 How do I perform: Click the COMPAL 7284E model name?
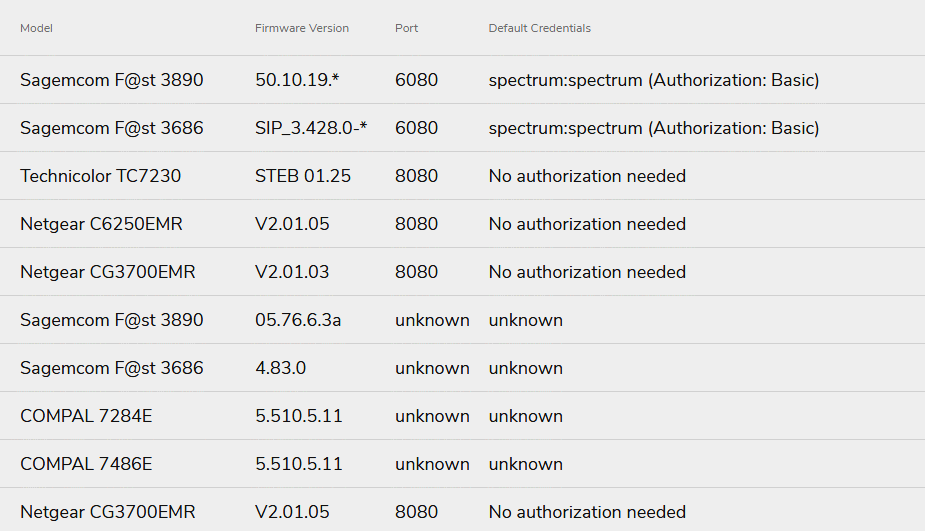point(86,416)
